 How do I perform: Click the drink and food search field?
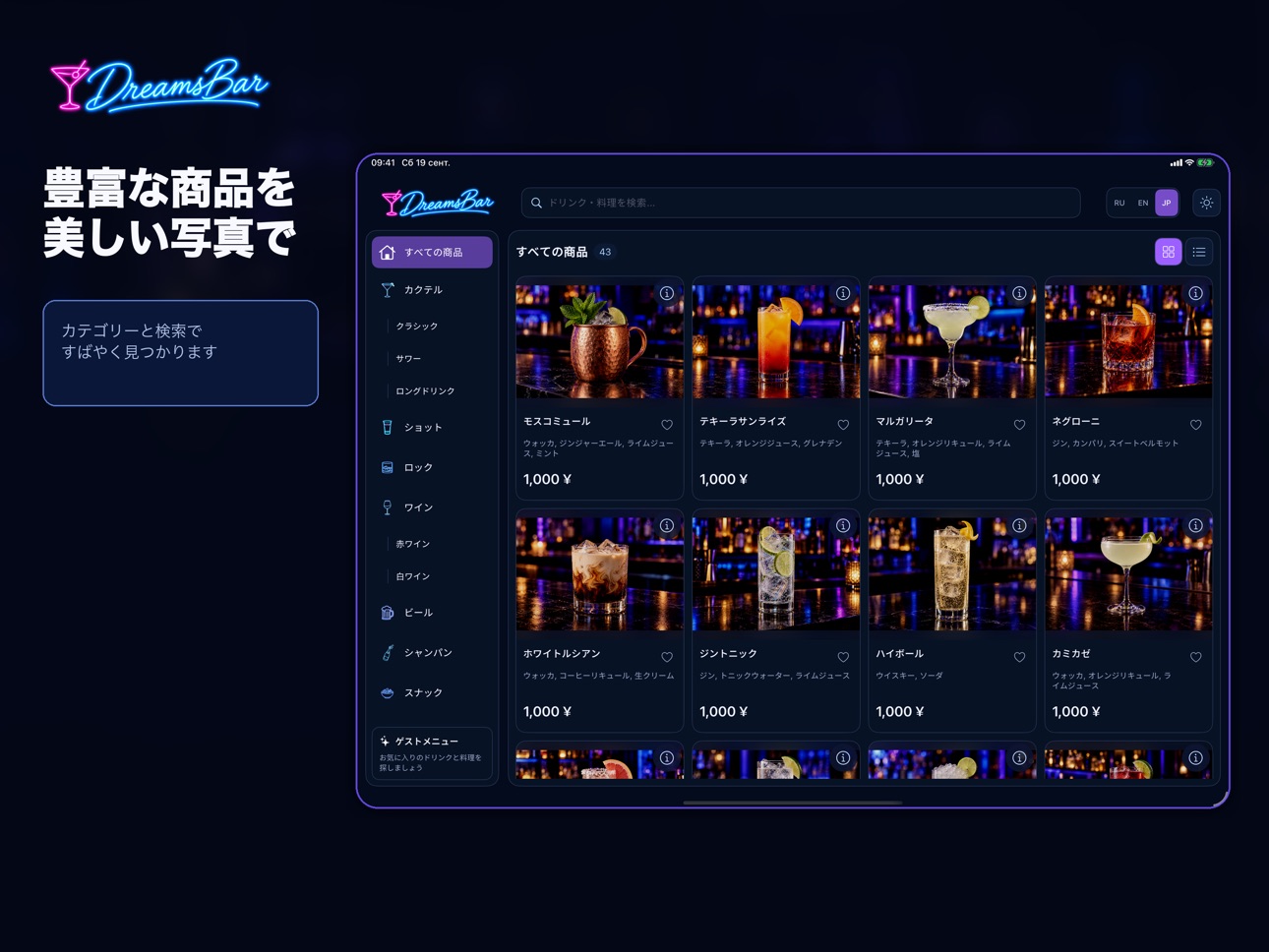click(801, 203)
